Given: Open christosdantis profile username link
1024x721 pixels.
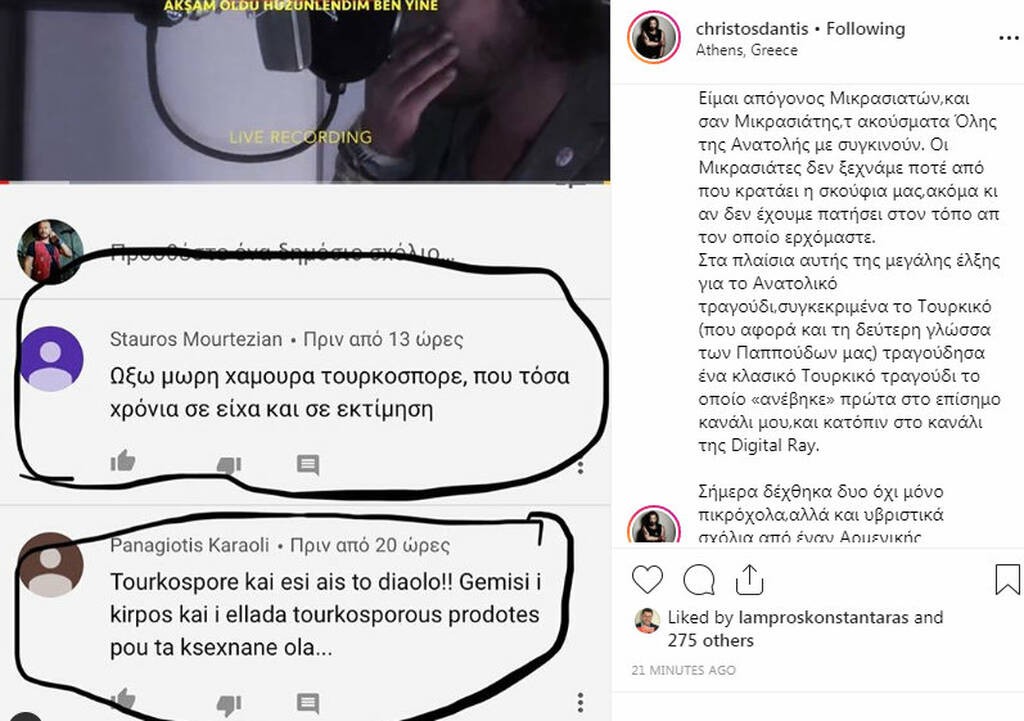Looking at the screenshot, I should pos(752,29).
